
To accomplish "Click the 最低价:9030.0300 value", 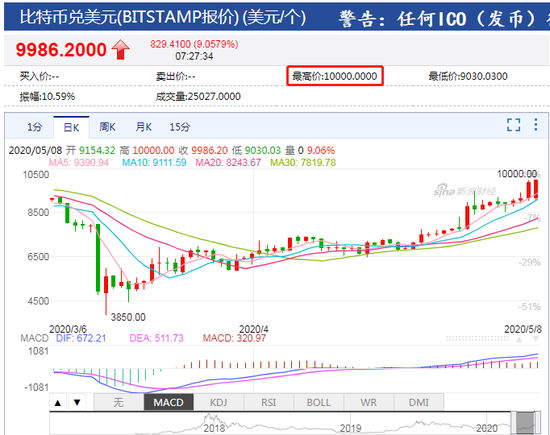I will click(468, 76).
